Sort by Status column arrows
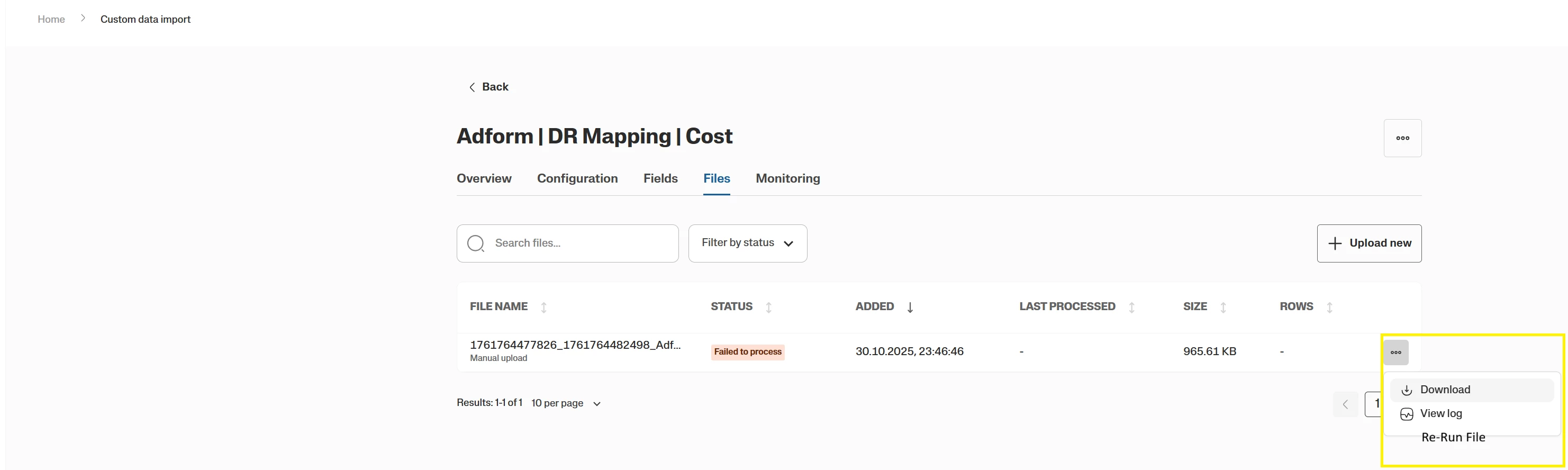This screenshot has width=1568, height=470. click(769, 308)
